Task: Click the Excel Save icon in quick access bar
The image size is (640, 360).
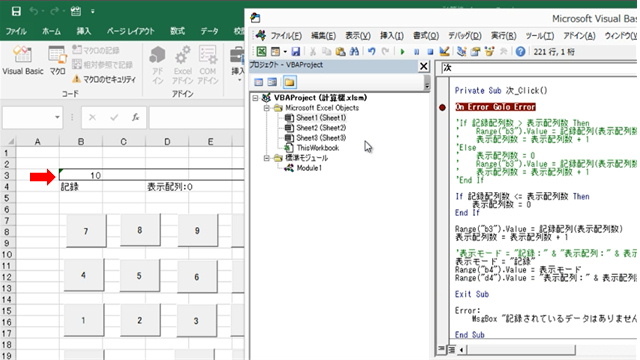Action: pyautogui.click(x=16, y=11)
